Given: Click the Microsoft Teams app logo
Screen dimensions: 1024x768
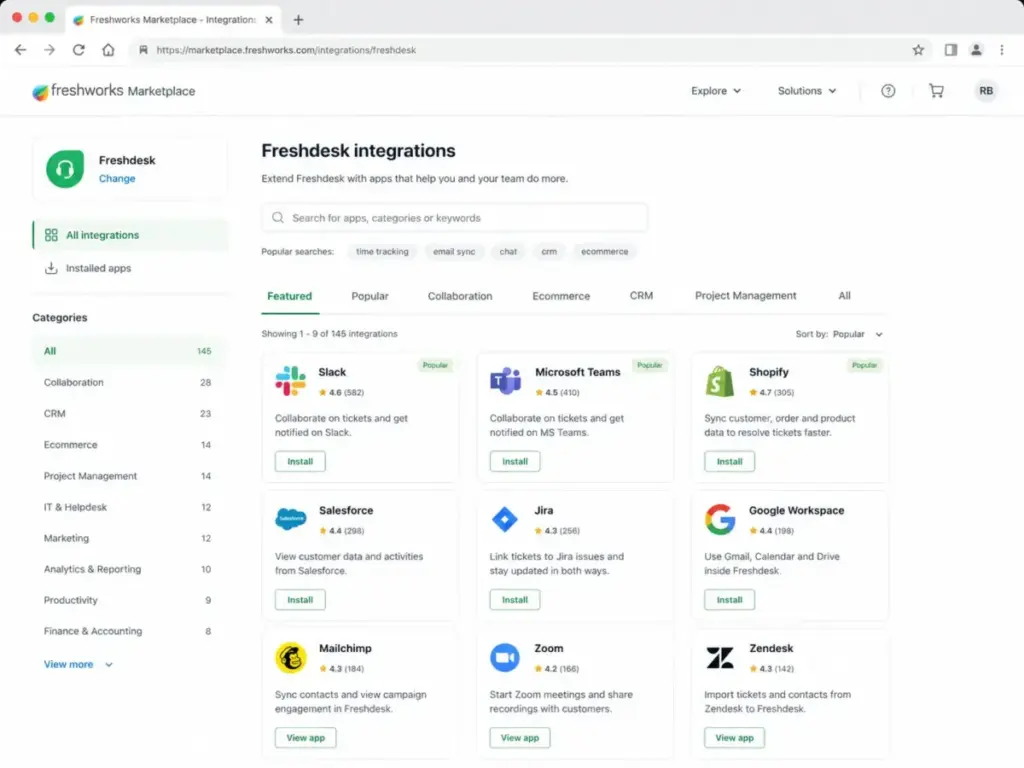Looking at the screenshot, I should coord(505,381).
